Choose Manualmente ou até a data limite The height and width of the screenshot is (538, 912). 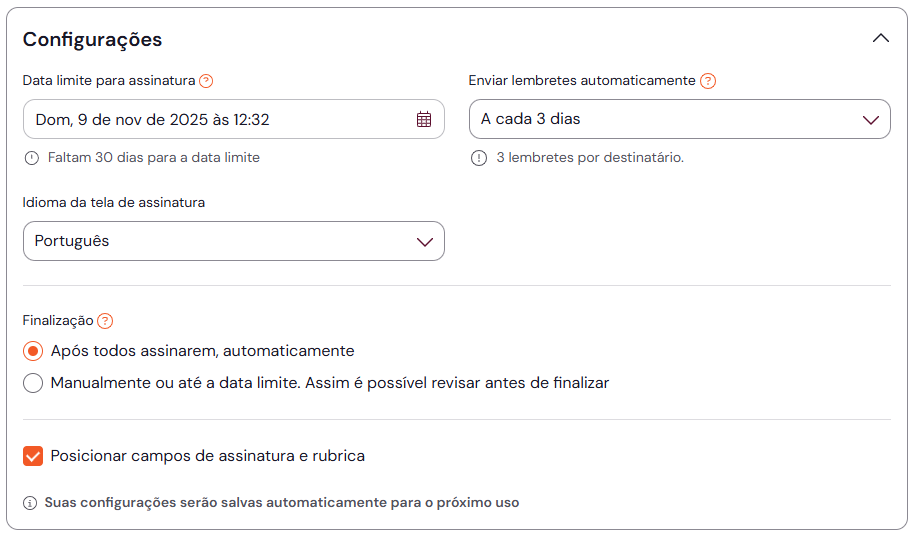coord(33,383)
